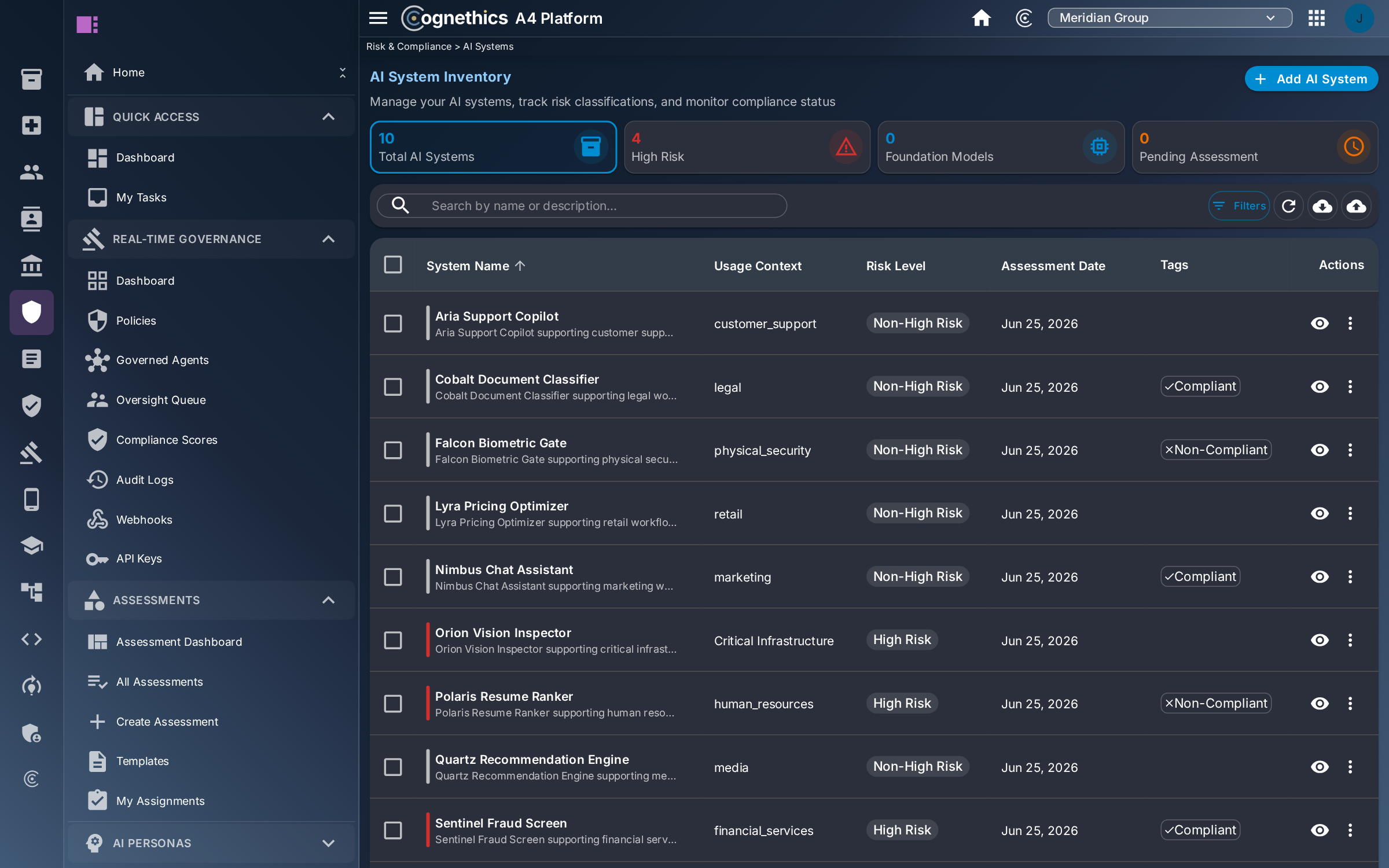The width and height of the screenshot is (1389, 868).
Task: View Orion Vision Inspector via eye icon
Action: coord(1320,640)
